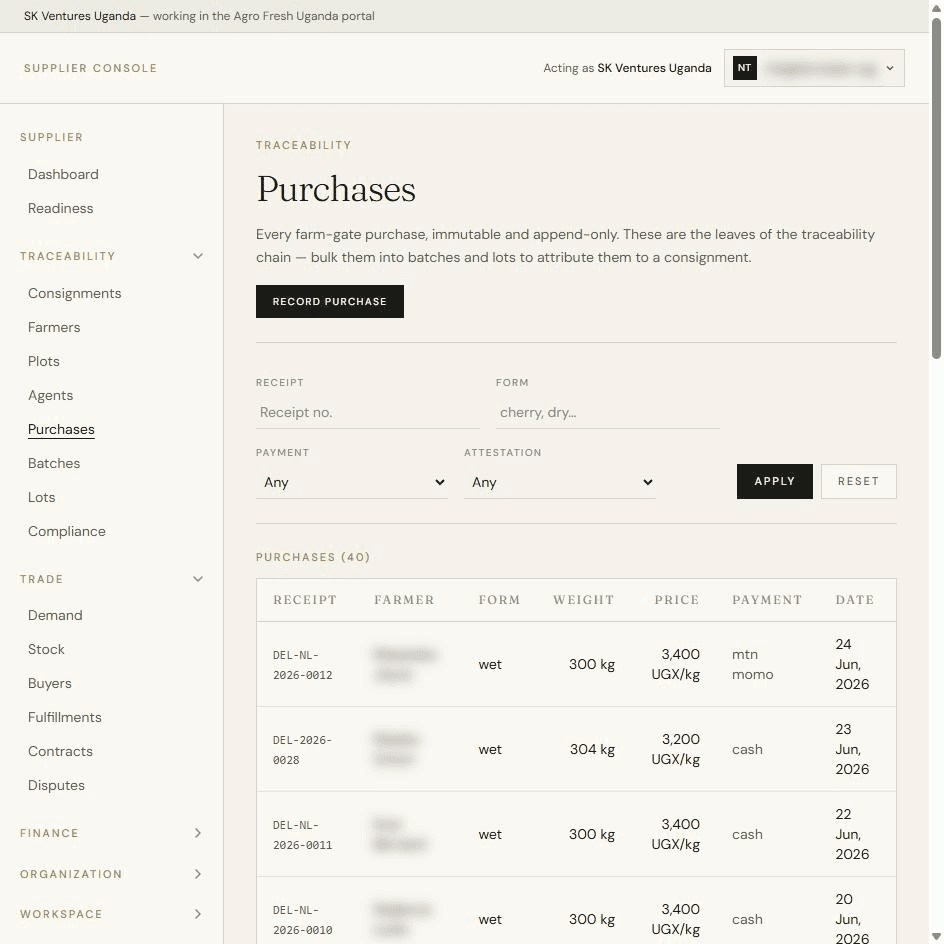Select receipt DEL-NL-2026-0011
This screenshot has width=944, height=944.
coord(303,835)
